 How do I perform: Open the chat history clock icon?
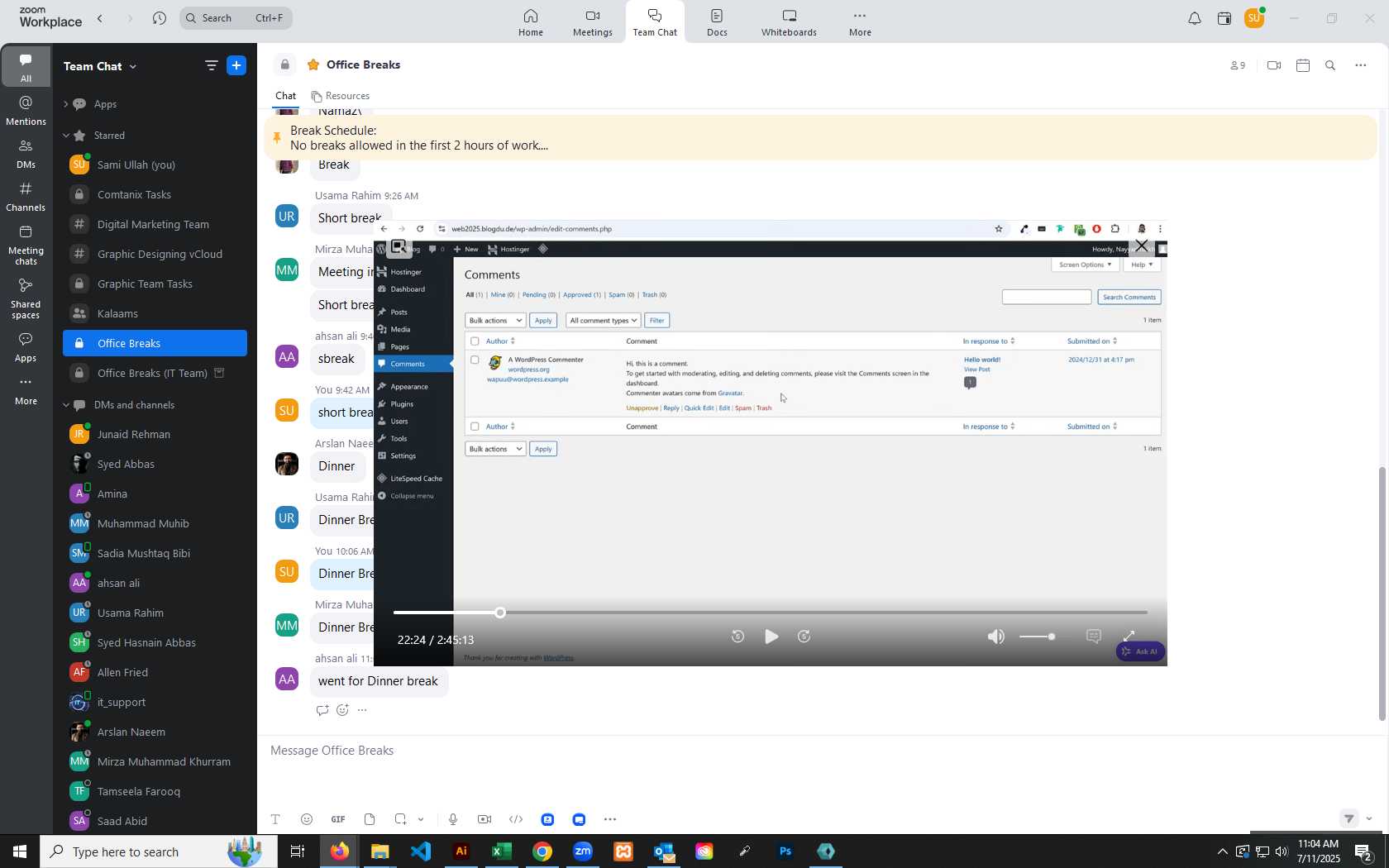tap(160, 18)
